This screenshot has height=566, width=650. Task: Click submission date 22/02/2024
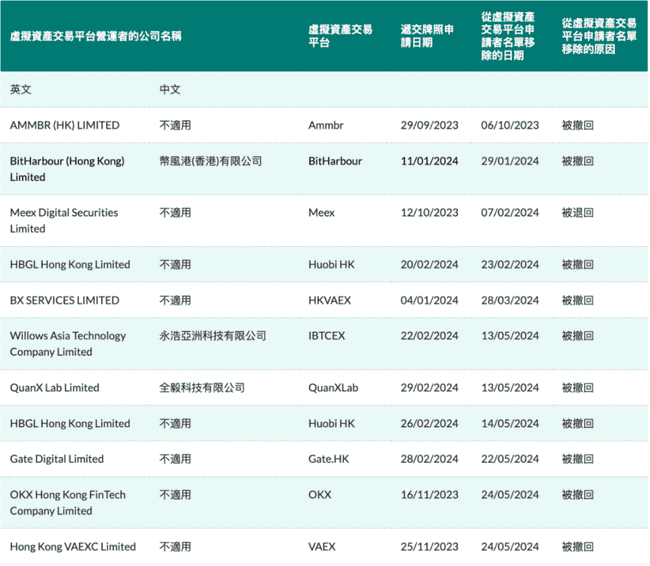(429, 336)
